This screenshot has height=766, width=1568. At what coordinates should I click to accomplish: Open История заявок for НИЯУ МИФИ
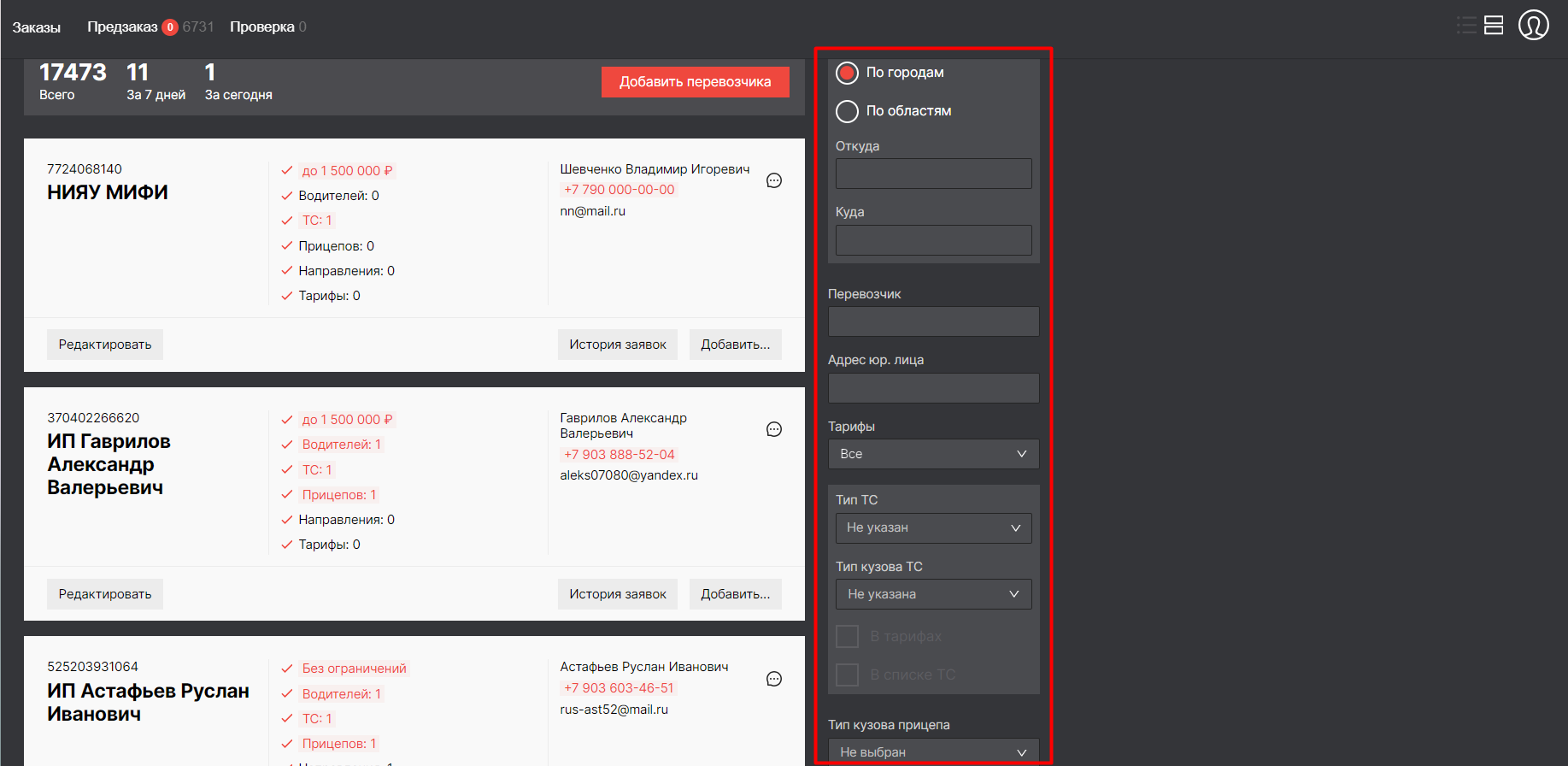pos(618,345)
